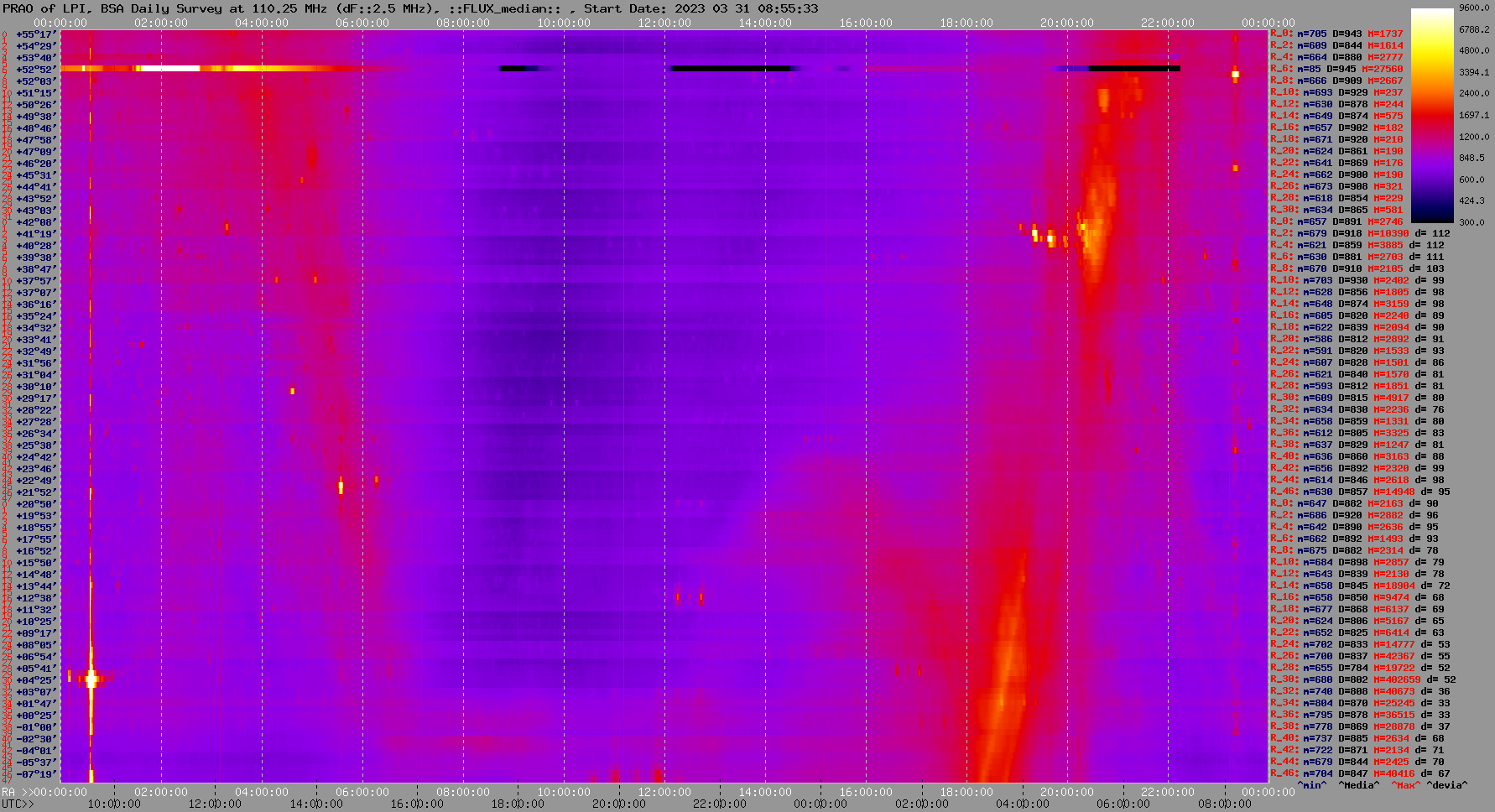Click the stats row with M=4917
1495x812 pixels.
pos(1357,398)
